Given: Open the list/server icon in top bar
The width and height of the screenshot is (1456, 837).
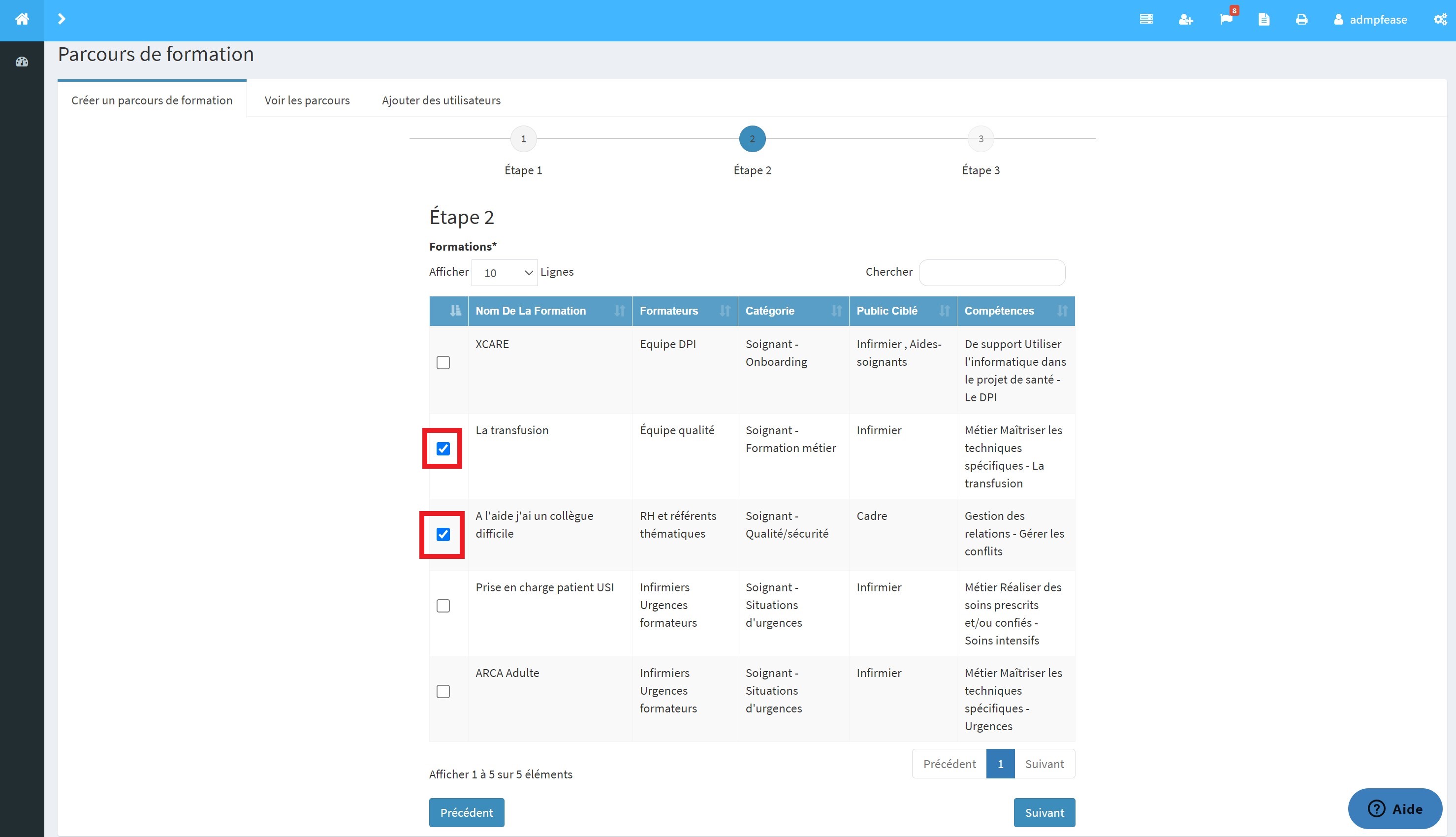Looking at the screenshot, I should click(1146, 19).
